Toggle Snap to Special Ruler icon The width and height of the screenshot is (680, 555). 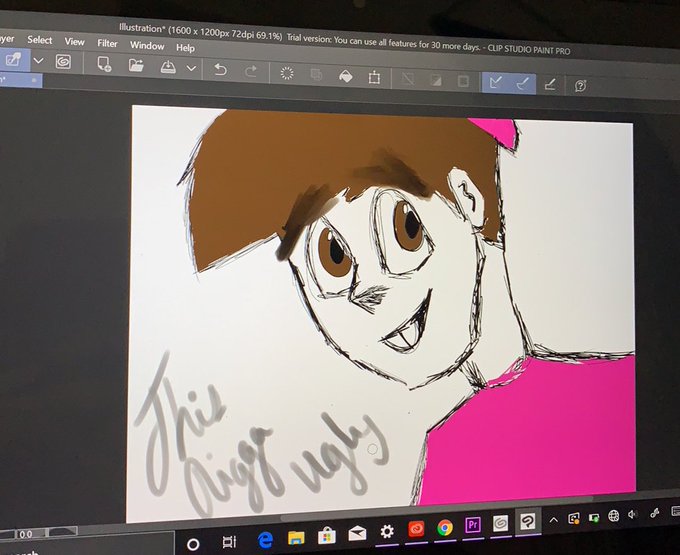coord(523,83)
